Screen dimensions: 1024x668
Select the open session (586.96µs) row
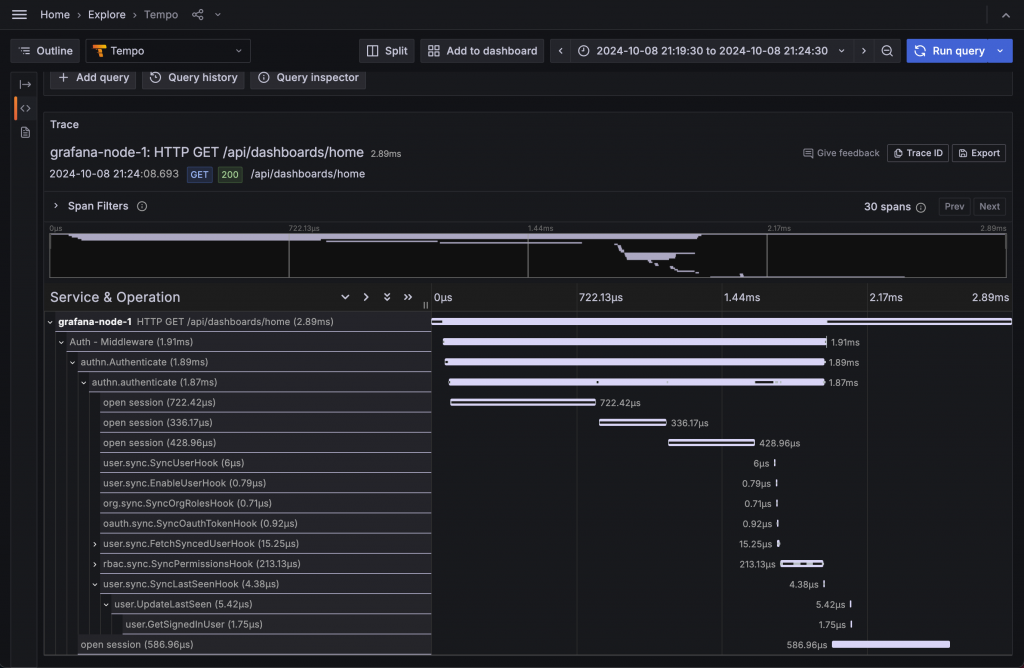coord(255,644)
